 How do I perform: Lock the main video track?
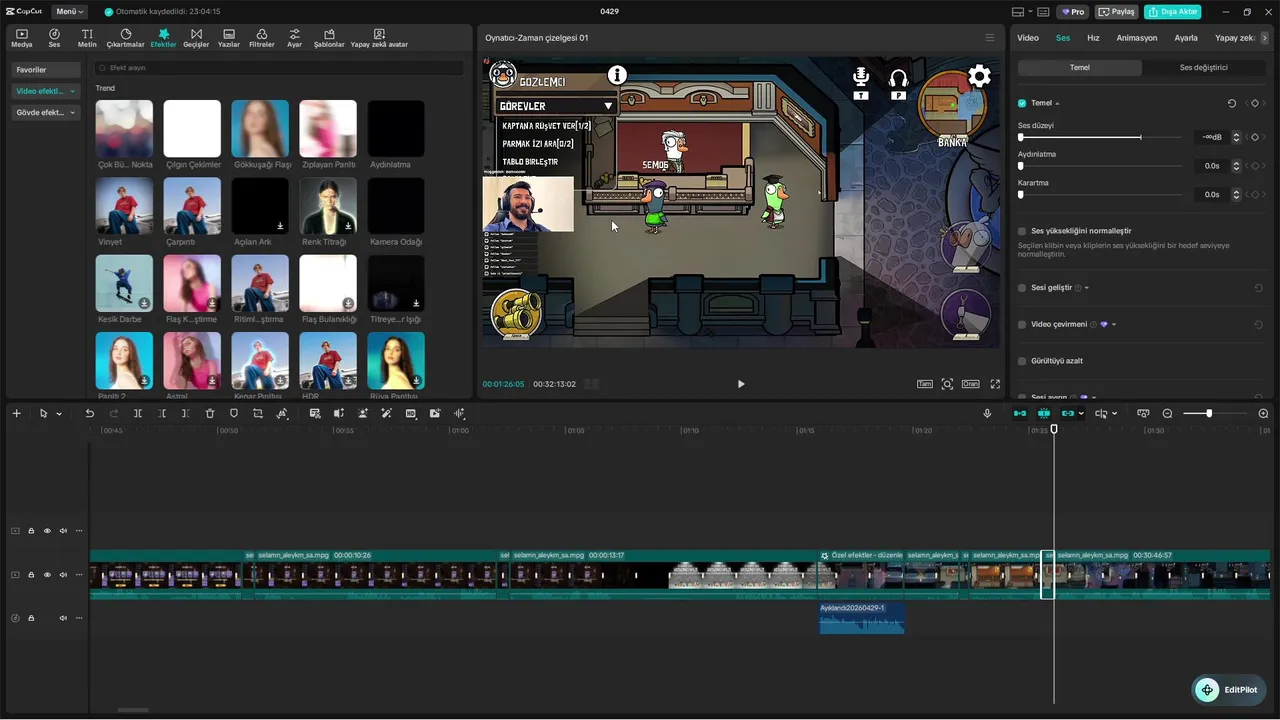pos(31,575)
